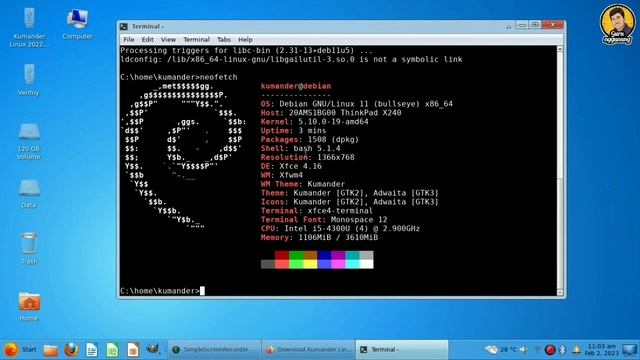Click the dark blue block in neofetch palette
Screen dimensions: 640x360
(324, 256)
